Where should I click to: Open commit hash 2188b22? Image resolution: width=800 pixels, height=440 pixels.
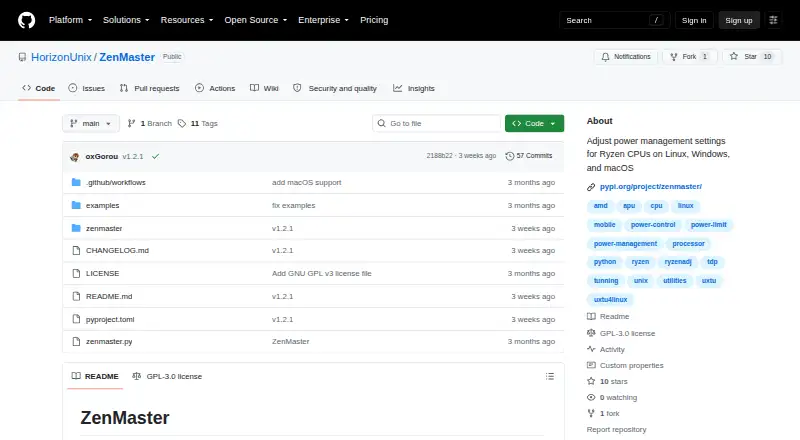click(x=439, y=156)
